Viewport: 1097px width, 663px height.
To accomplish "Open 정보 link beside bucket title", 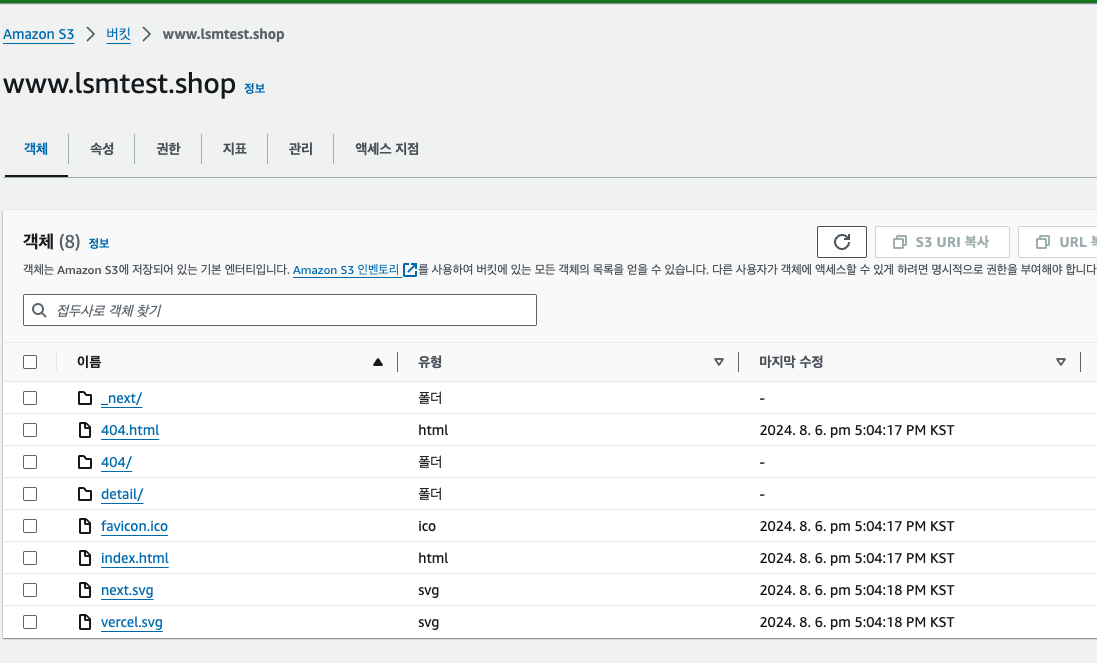I will point(255,88).
